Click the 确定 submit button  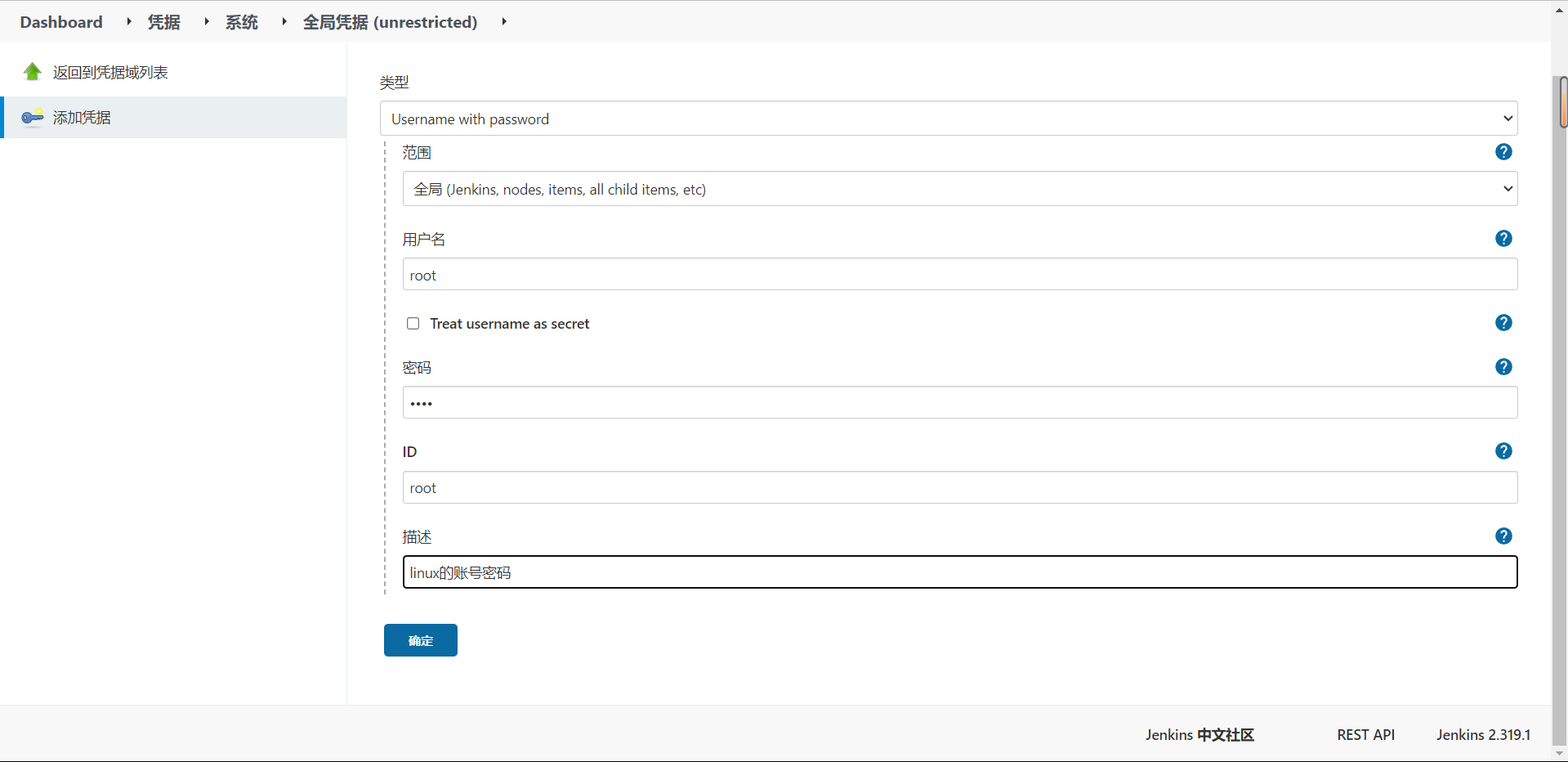[420, 640]
